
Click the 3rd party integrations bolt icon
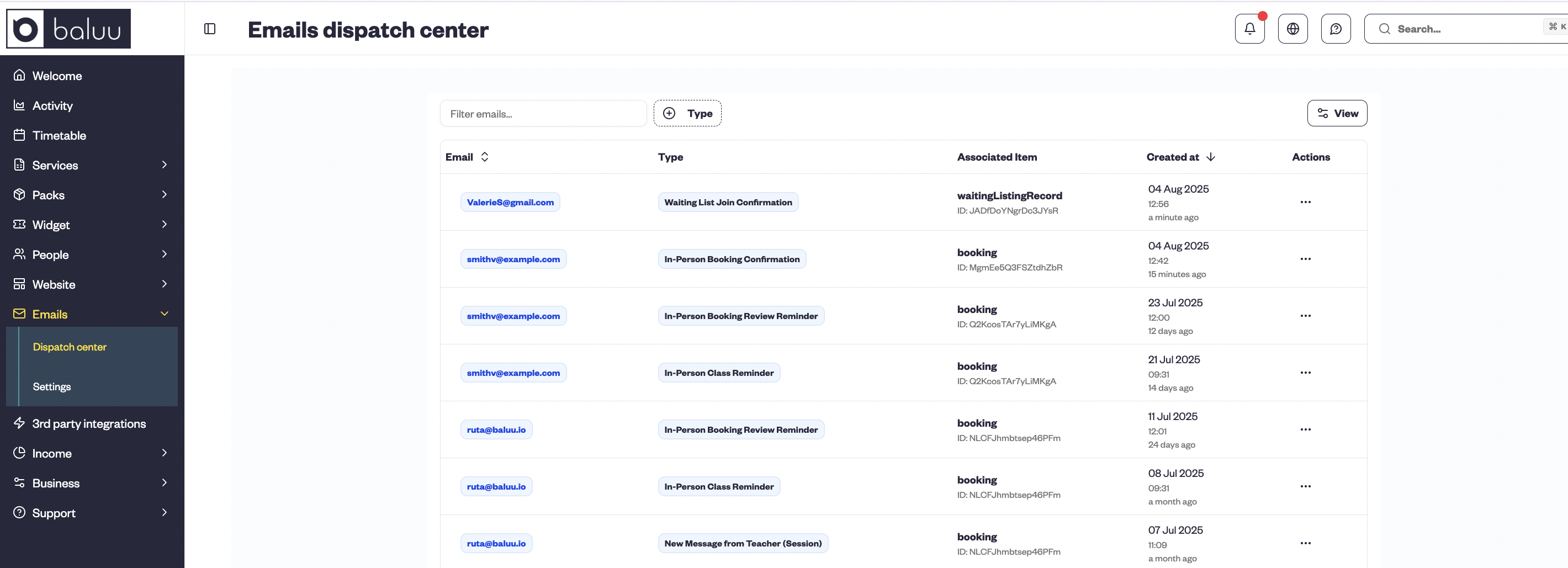click(19, 423)
